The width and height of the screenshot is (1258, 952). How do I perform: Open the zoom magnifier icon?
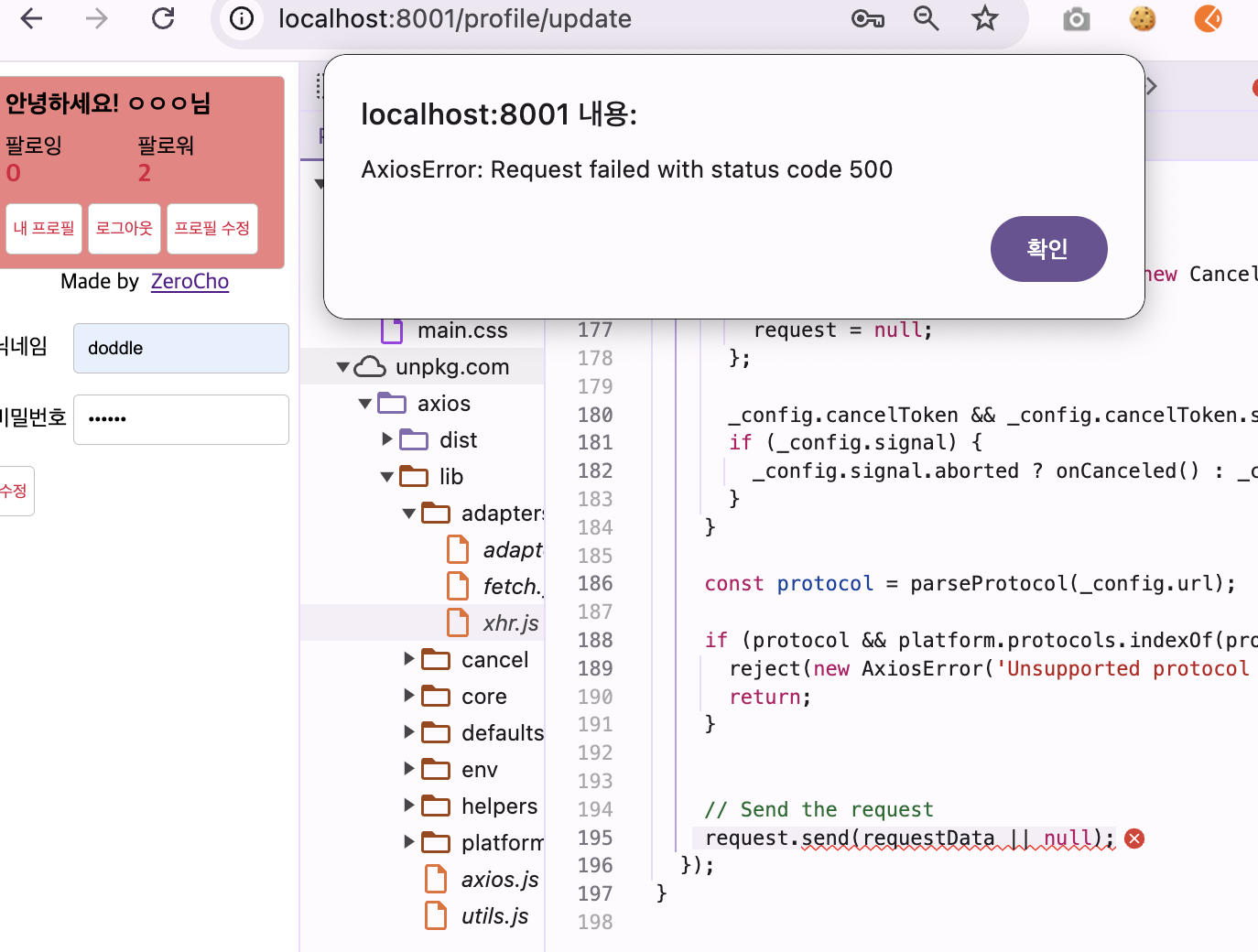point(927,18)
